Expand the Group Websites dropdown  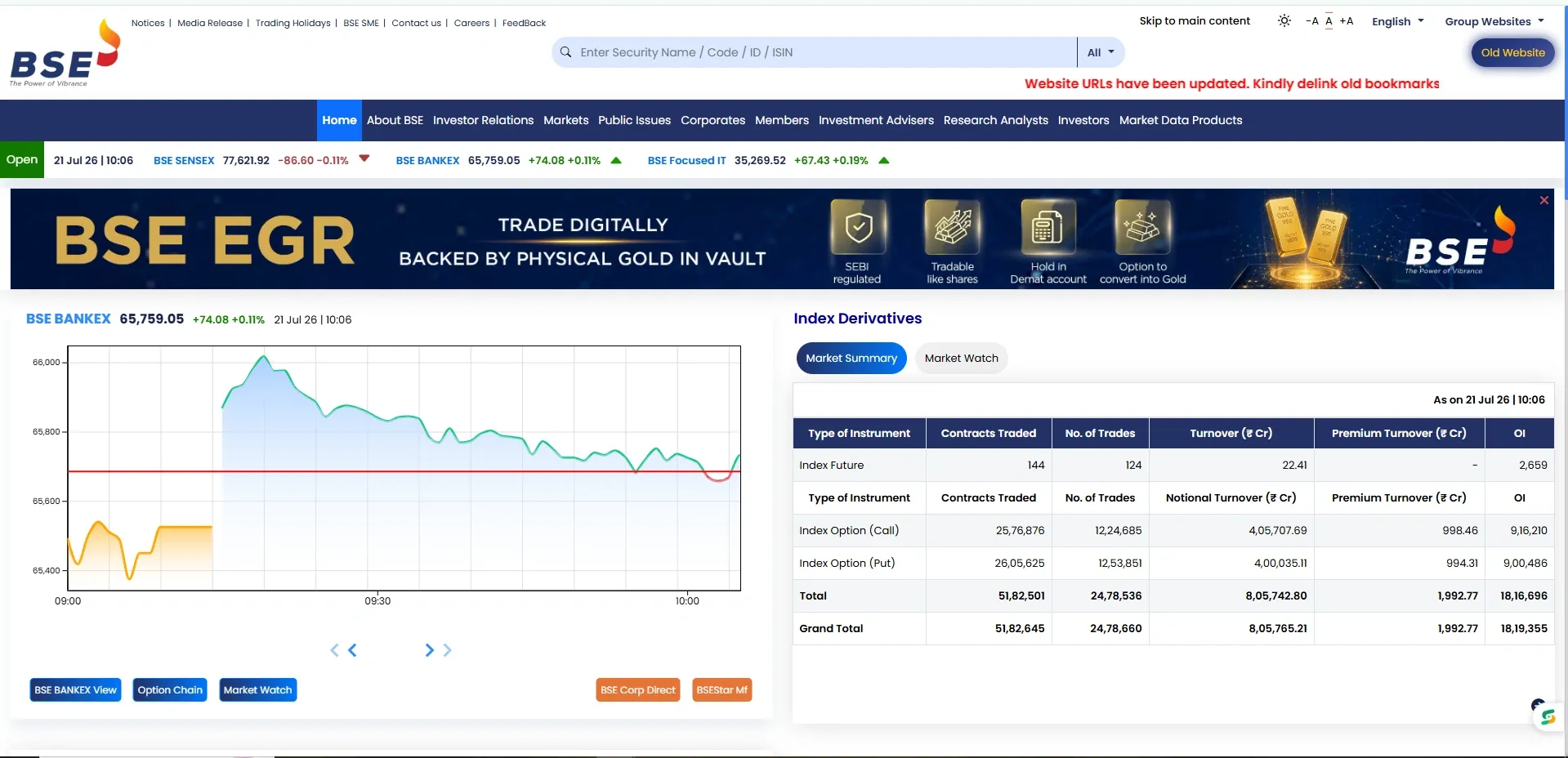[1494, 21]
